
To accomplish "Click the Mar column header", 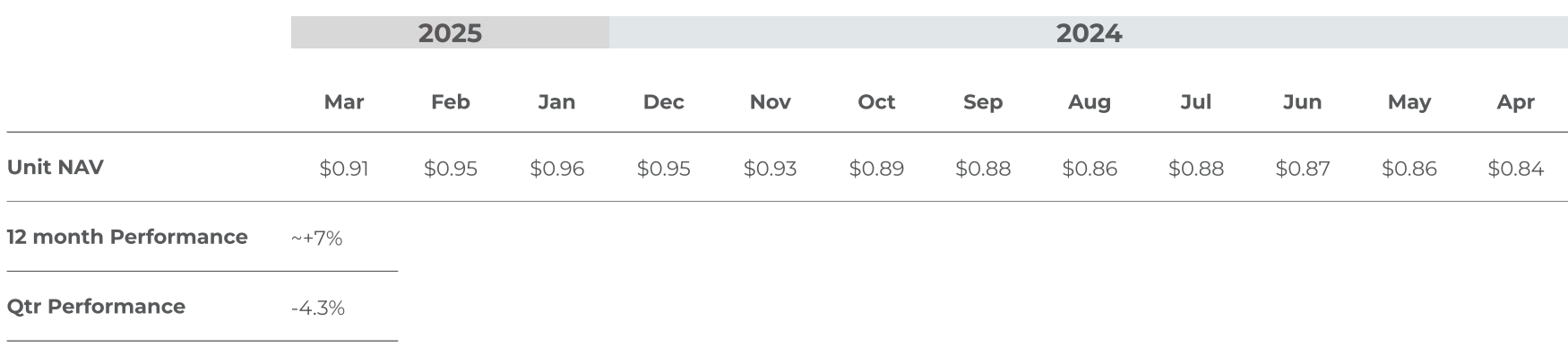I will (x=344, y=102).
